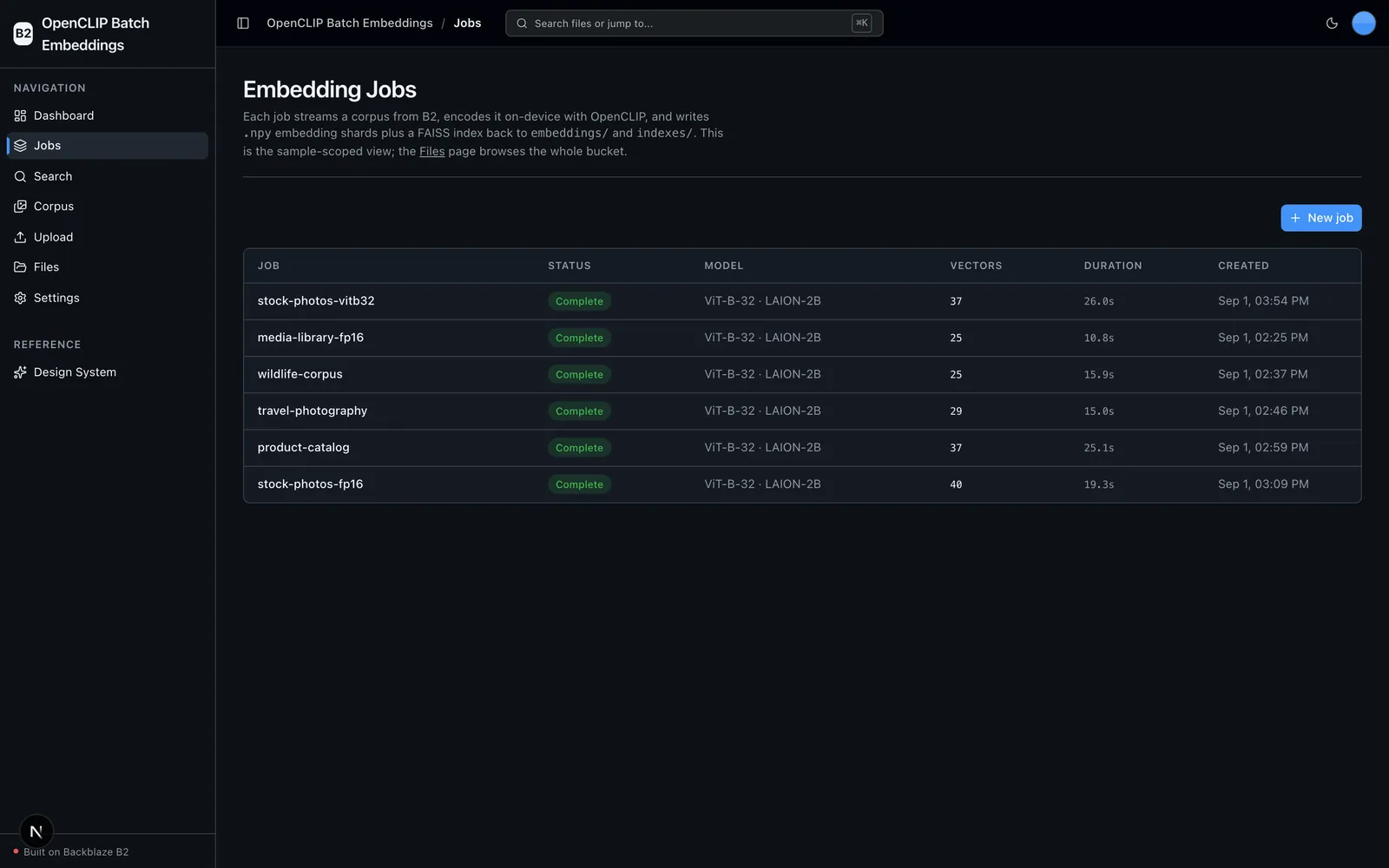Screen dimensions: 1389x868
Task: Click the 19.3s duration value
Action: click(x=1098, y=484)
